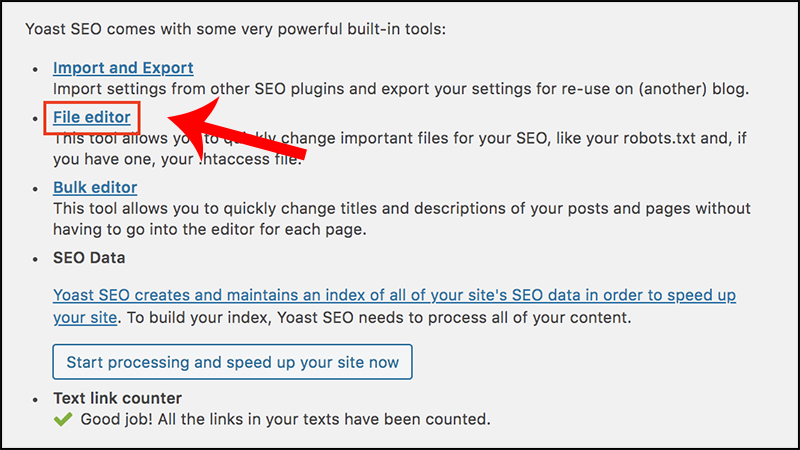Click the bullet beside Import and Export
Image resolution: width=800 pixels, height=450 pixels.
[x=38, y=69]
